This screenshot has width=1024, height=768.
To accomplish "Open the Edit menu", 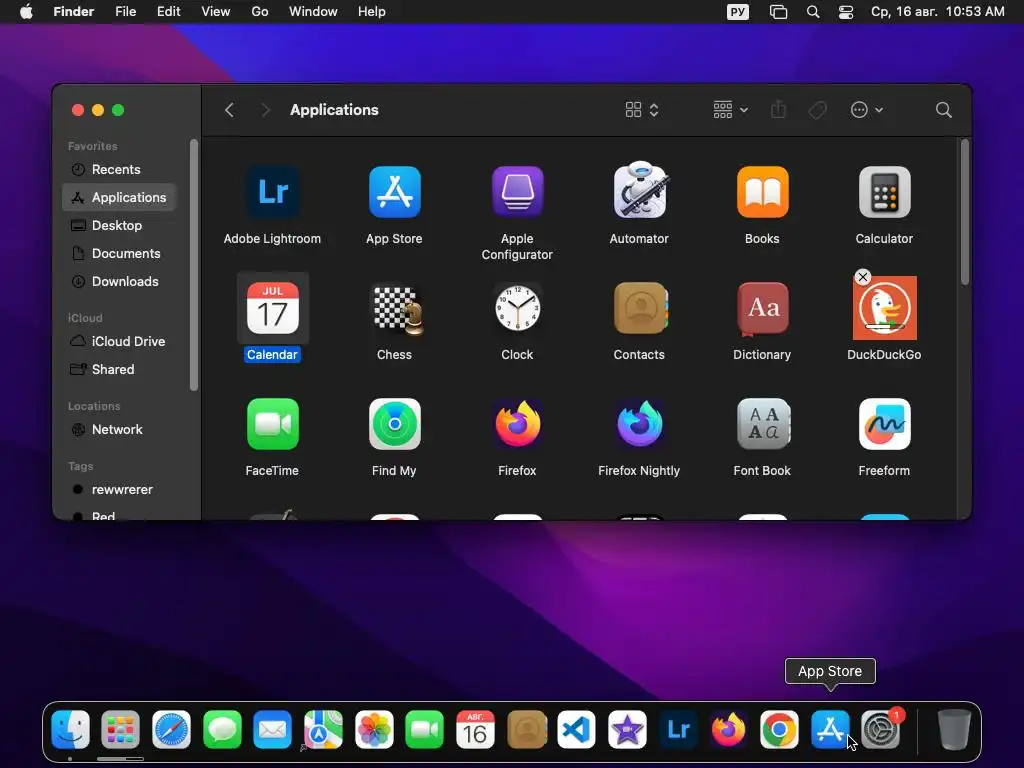I will pos(168,12).
